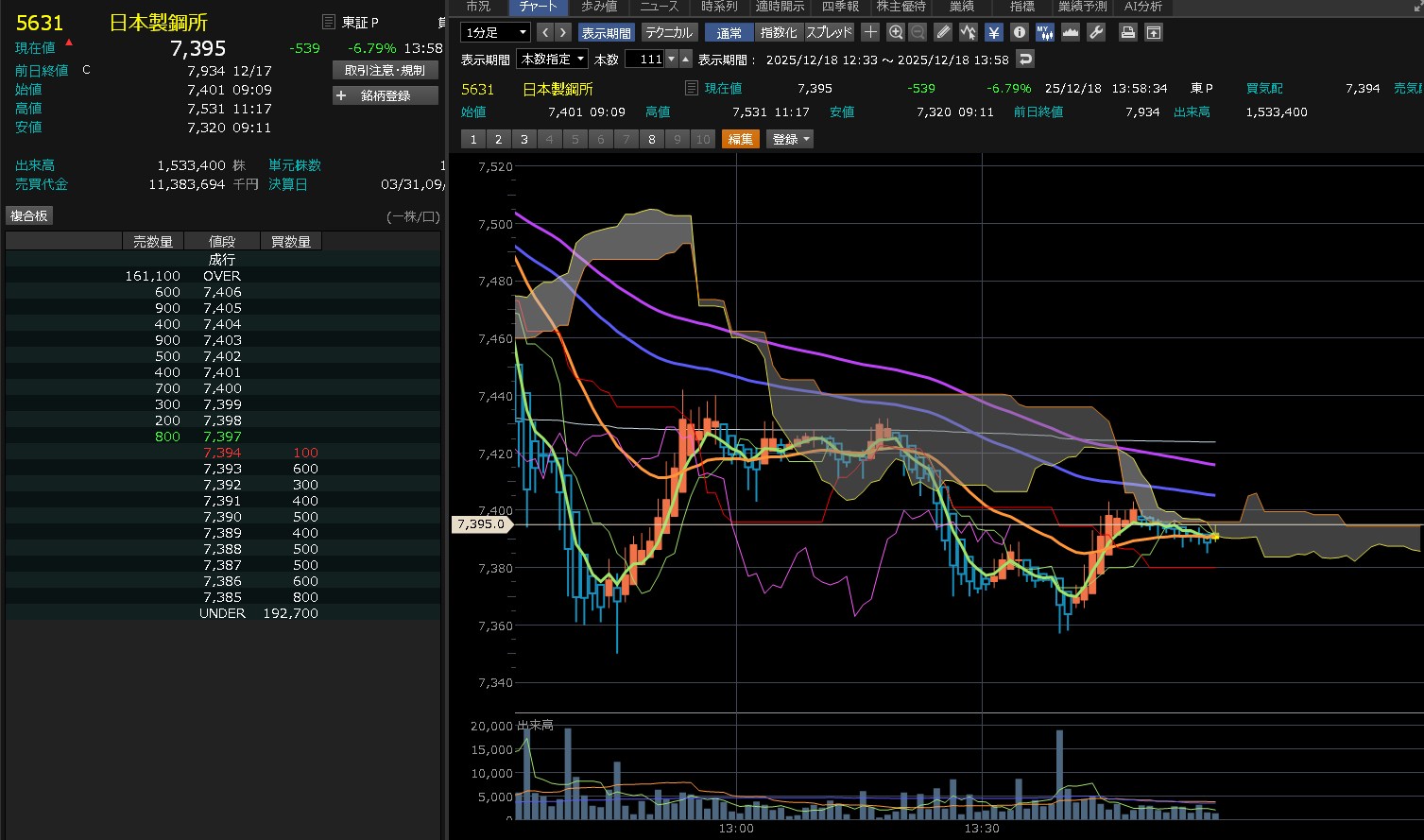The width and height of the screenshot is (1424, 840).
Task: Open the info circle icon
Action: click(1019, 32)
